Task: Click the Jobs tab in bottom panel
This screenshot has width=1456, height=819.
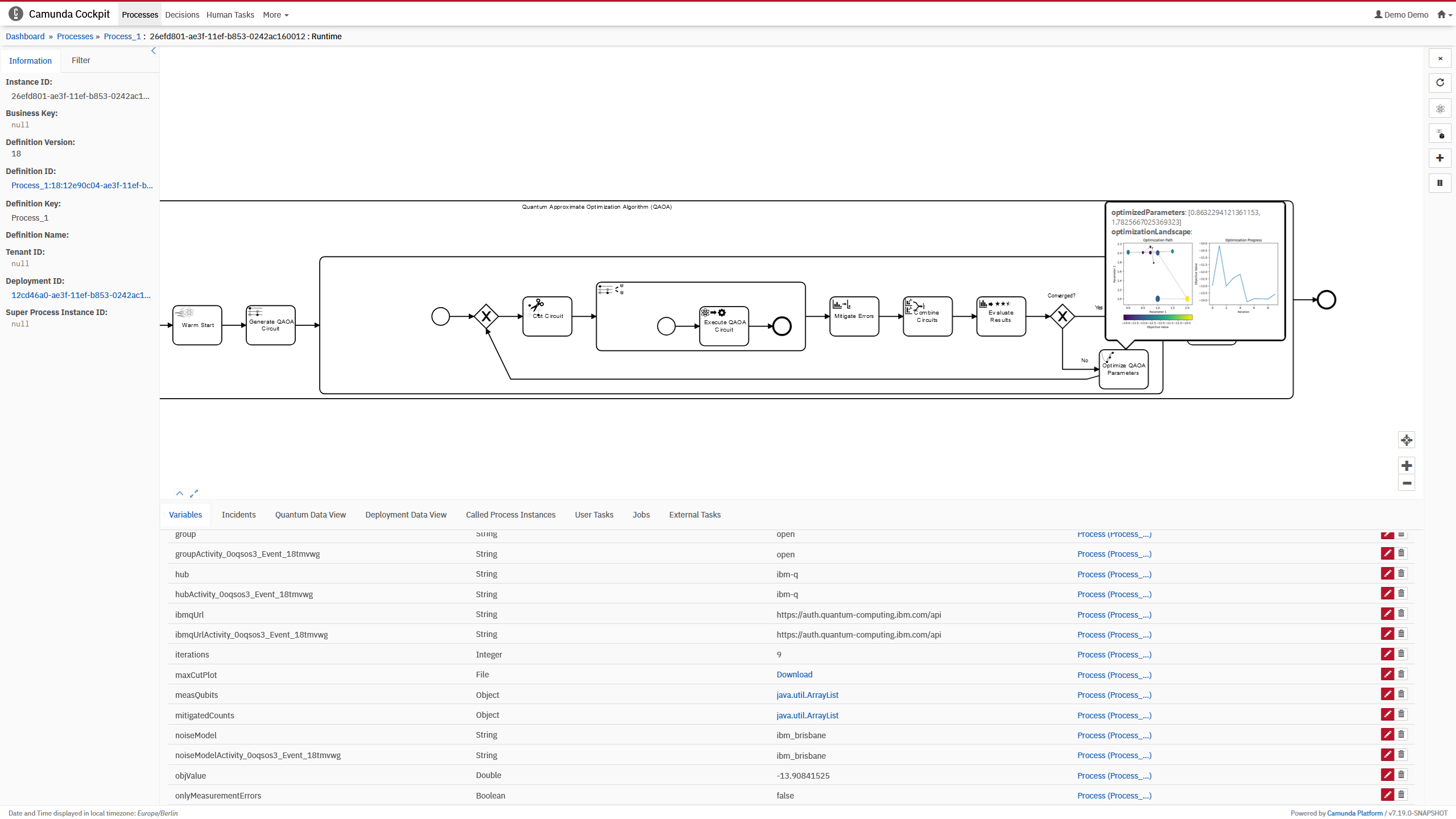Action: pyautogui.click(x=640, y=514)
